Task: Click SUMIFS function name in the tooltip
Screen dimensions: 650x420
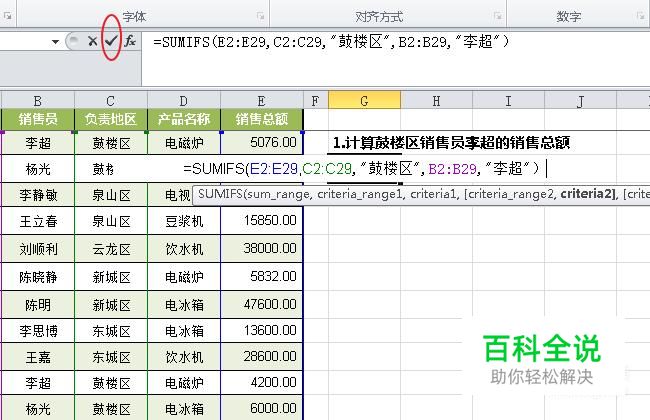Action: pyautogui.click(x=220, y=194)
